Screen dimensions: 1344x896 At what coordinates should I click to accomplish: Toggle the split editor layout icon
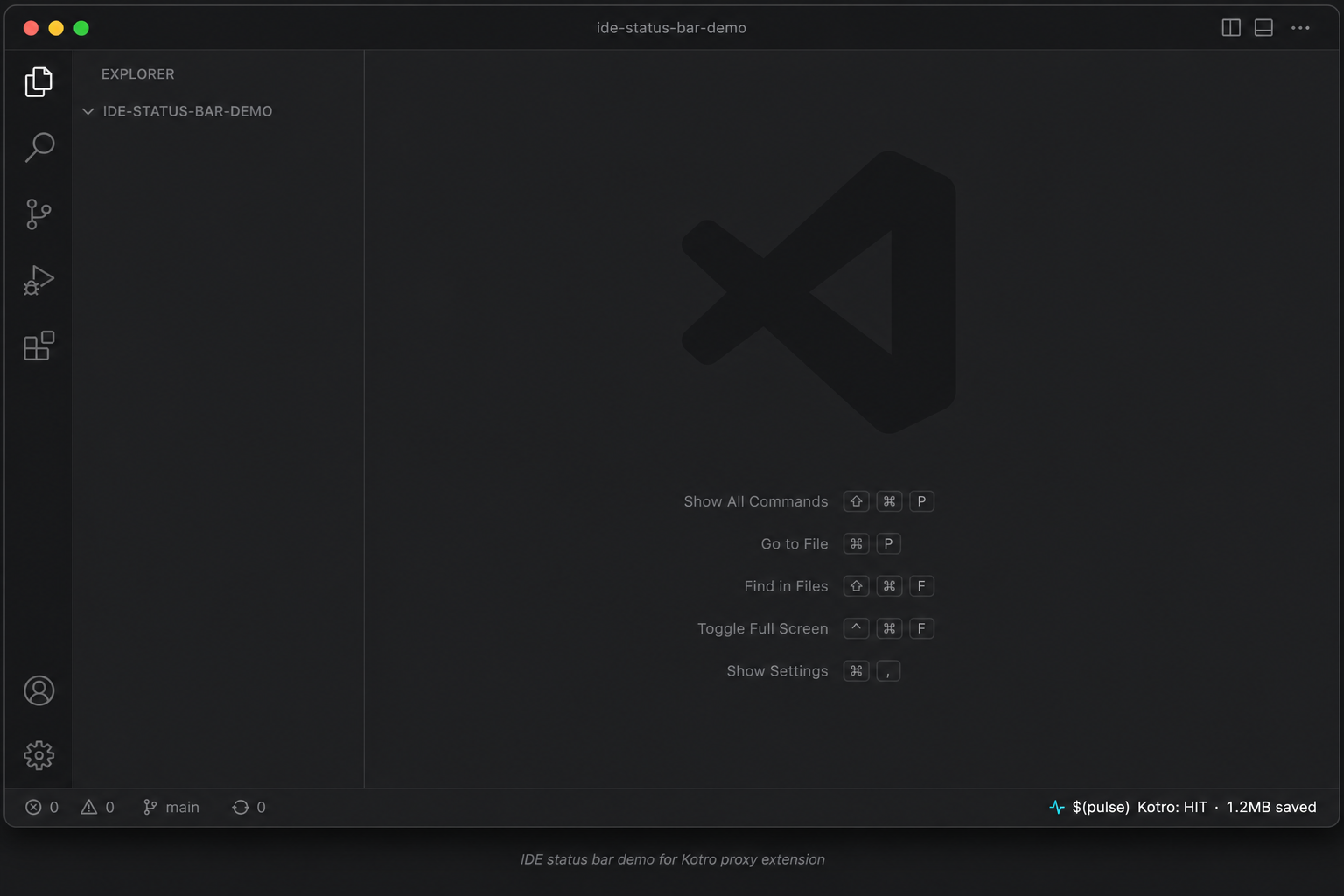(1231, 28)
